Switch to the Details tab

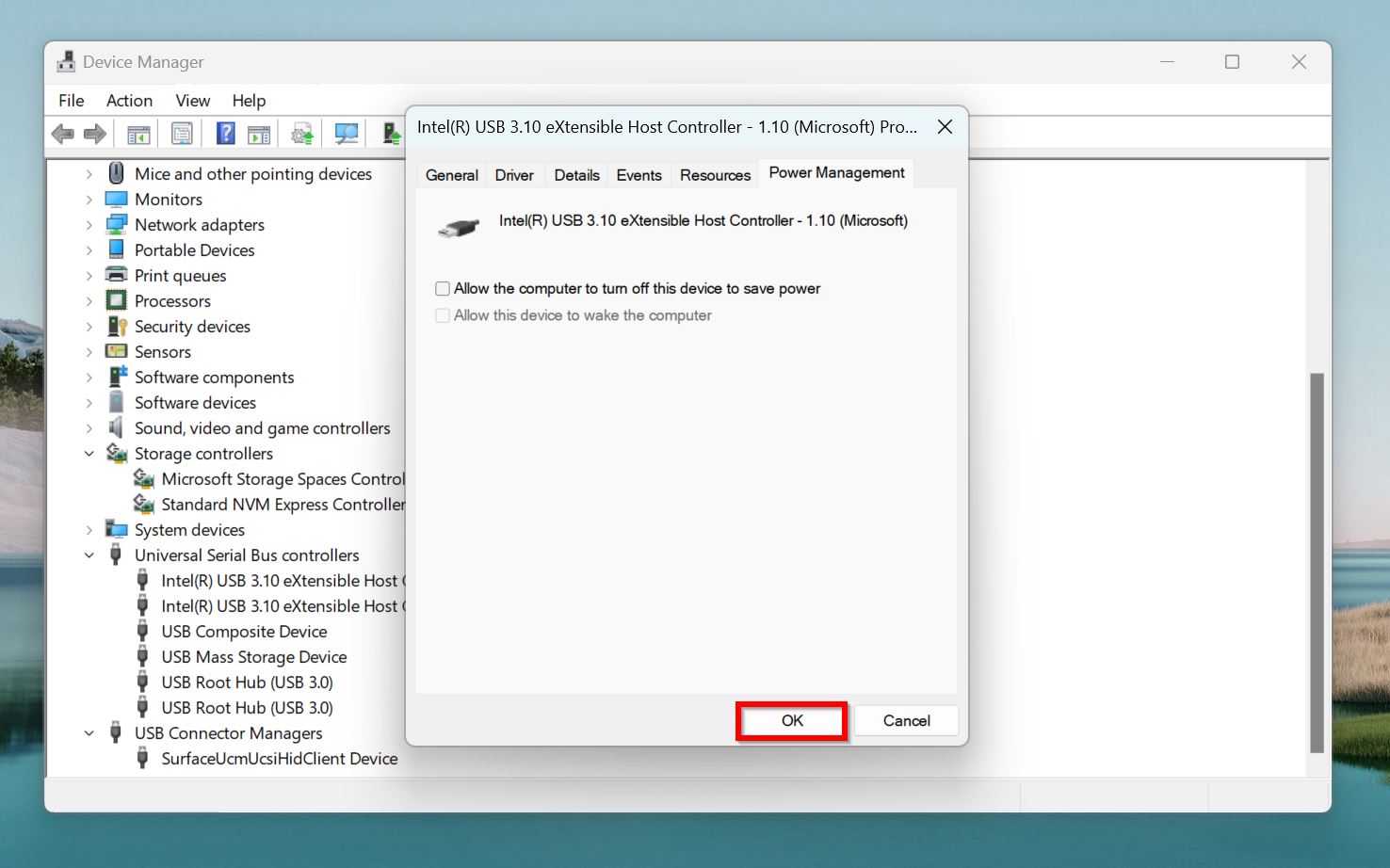(576, 175)
